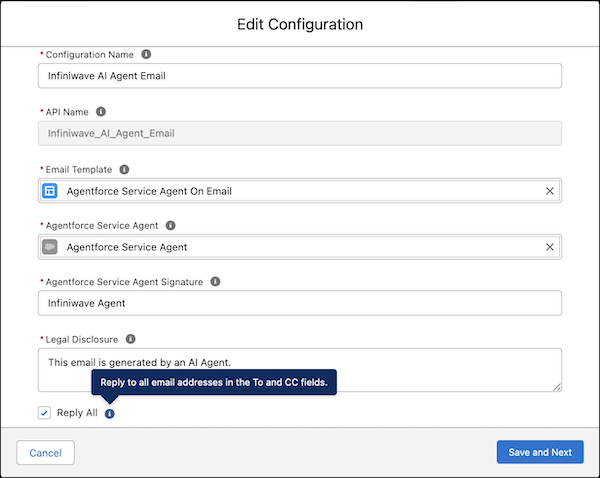This screenshot has height=478, width=600.
Task: Click the Reply All tooltip text
Action: click(x=214, y=382)
